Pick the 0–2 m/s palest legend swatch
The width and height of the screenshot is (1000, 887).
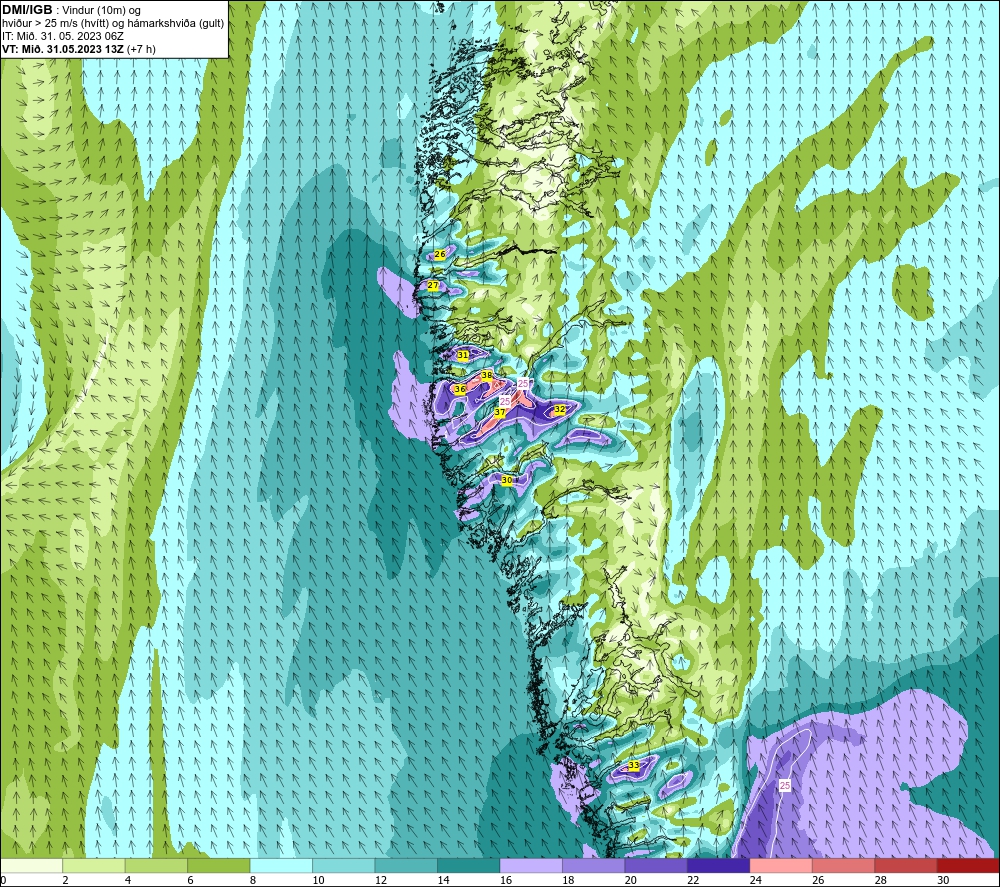coord(31,865)
